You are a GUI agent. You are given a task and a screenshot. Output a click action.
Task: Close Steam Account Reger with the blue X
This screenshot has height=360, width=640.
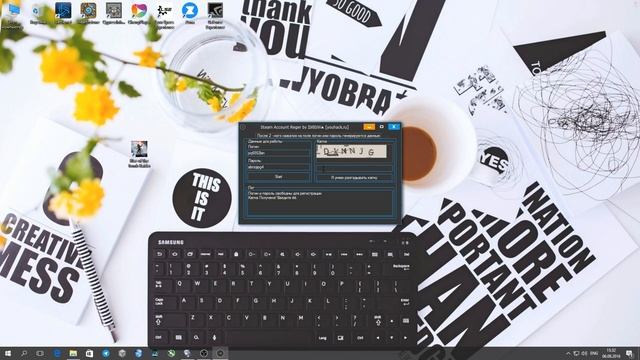click(x=394, y=127)
